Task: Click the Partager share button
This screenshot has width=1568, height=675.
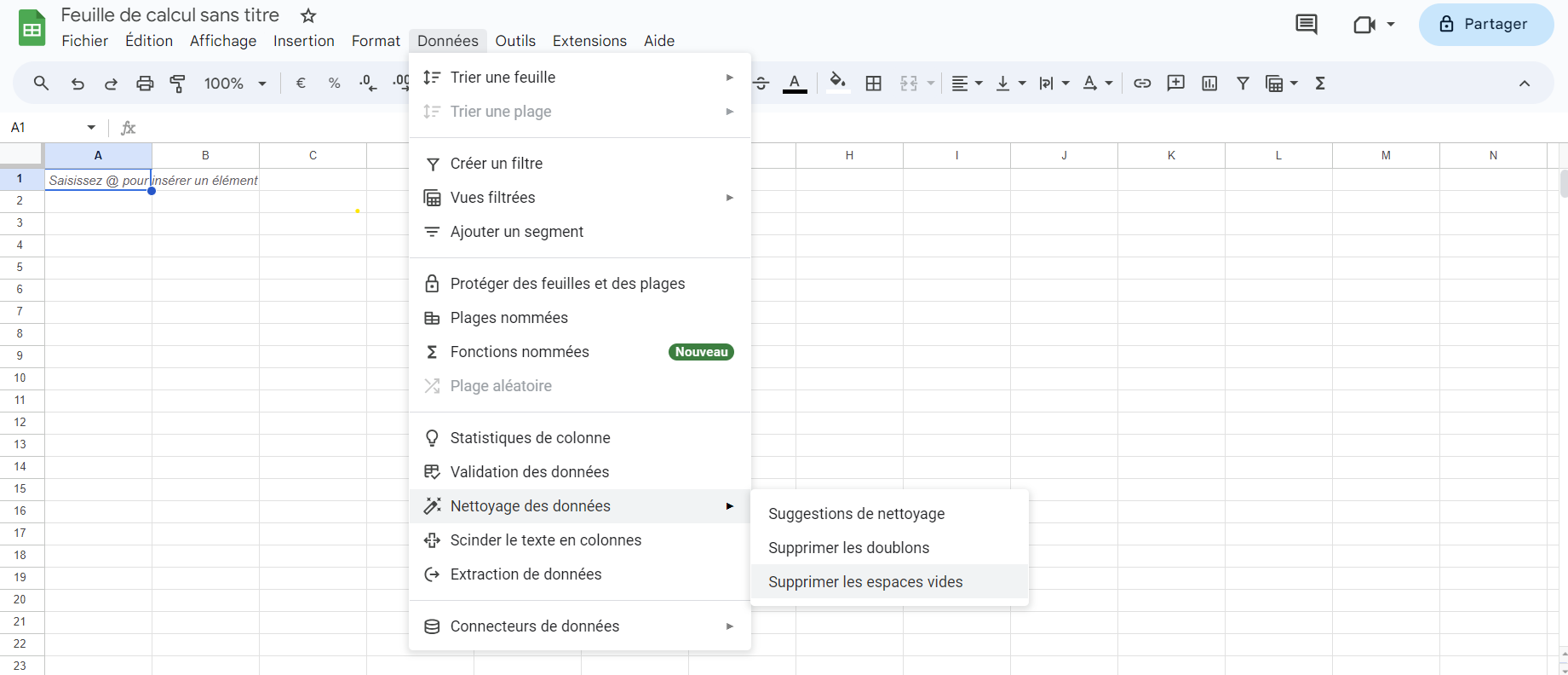Action: pos(1486,24)
